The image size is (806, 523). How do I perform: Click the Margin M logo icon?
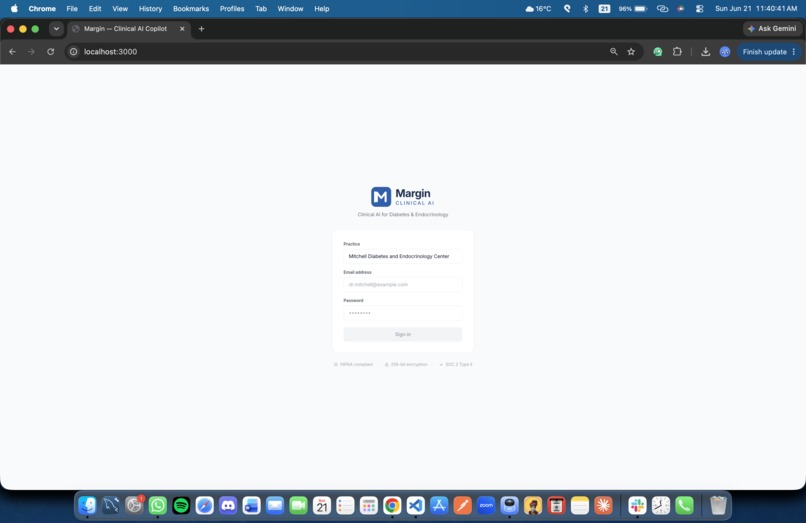click(381, 196)
